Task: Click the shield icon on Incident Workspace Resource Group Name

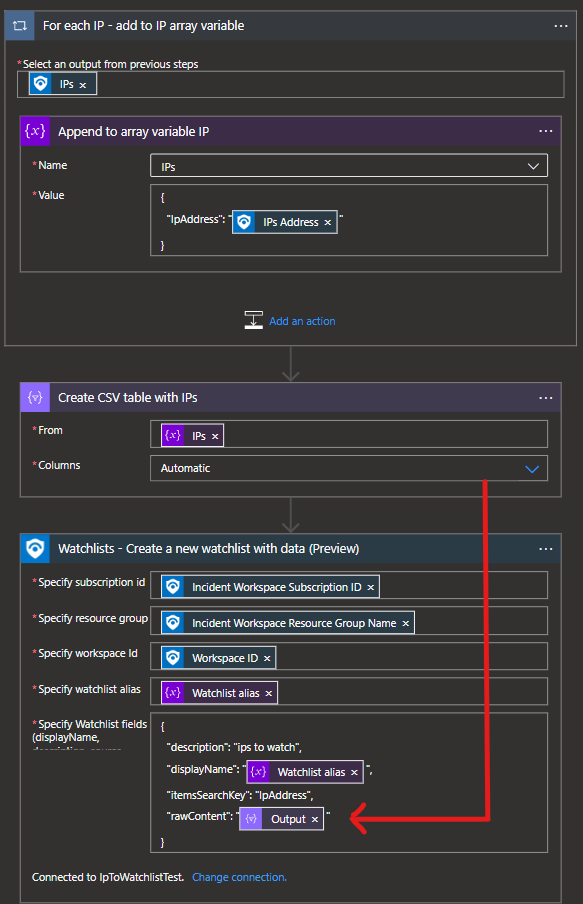Action: click(173, 623)
